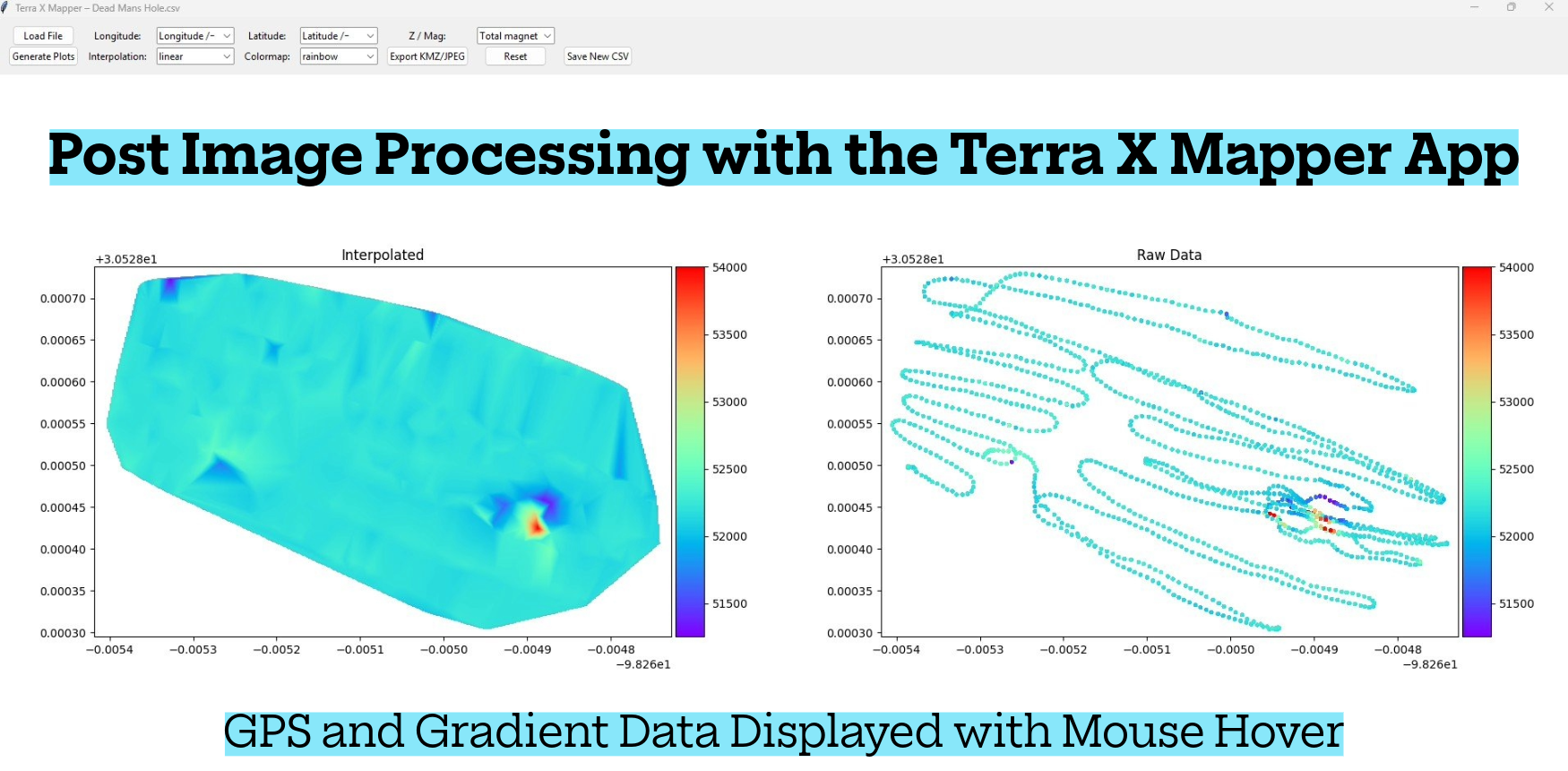This screenshot has height=771, width=1568.
Task: Click the restore window icon
Action: (x=1512, y=7)
